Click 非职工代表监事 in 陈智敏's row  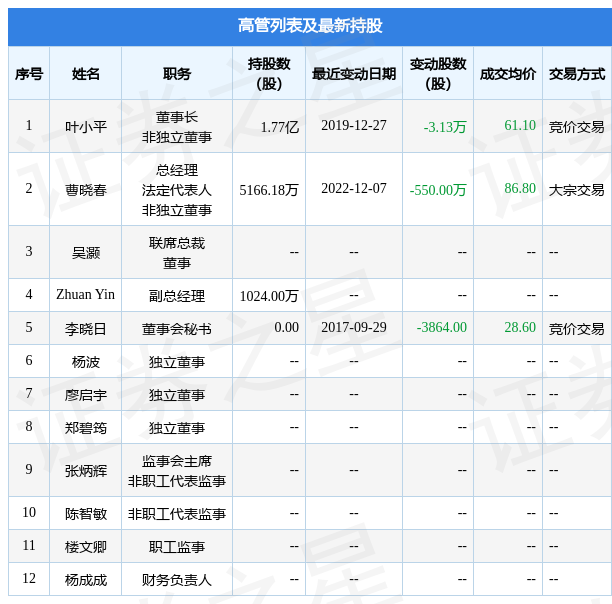click(177, 514)
